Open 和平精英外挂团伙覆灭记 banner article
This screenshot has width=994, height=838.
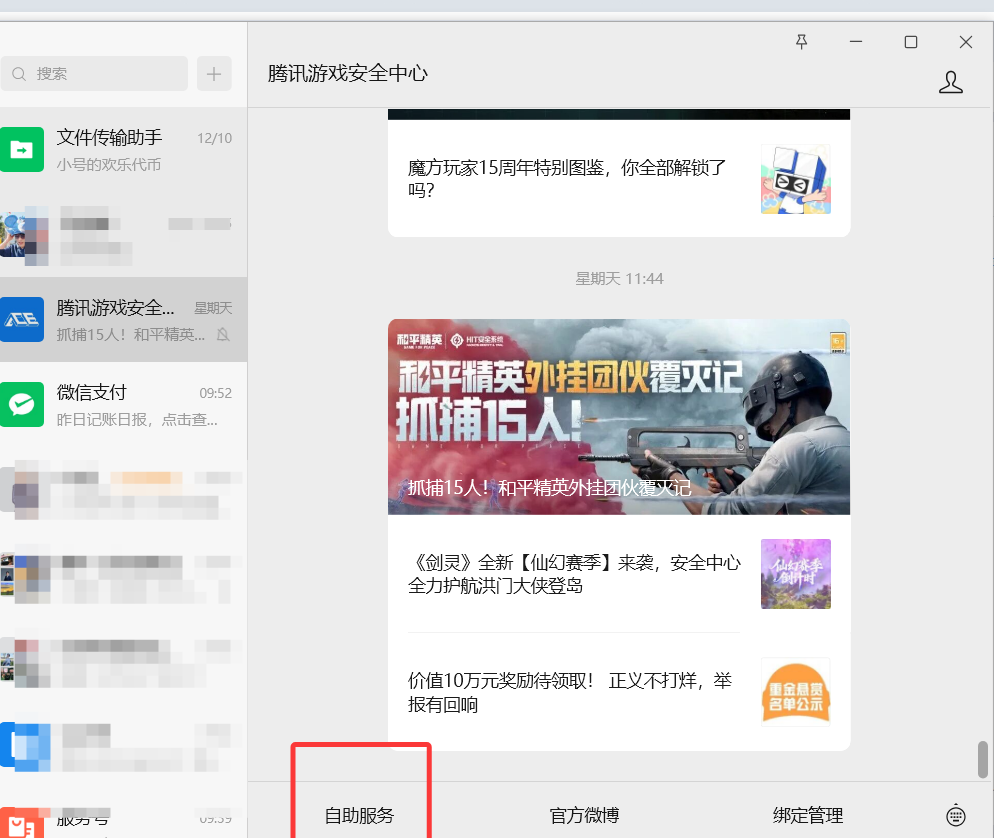pyautogui.click(x=618, y=416)
